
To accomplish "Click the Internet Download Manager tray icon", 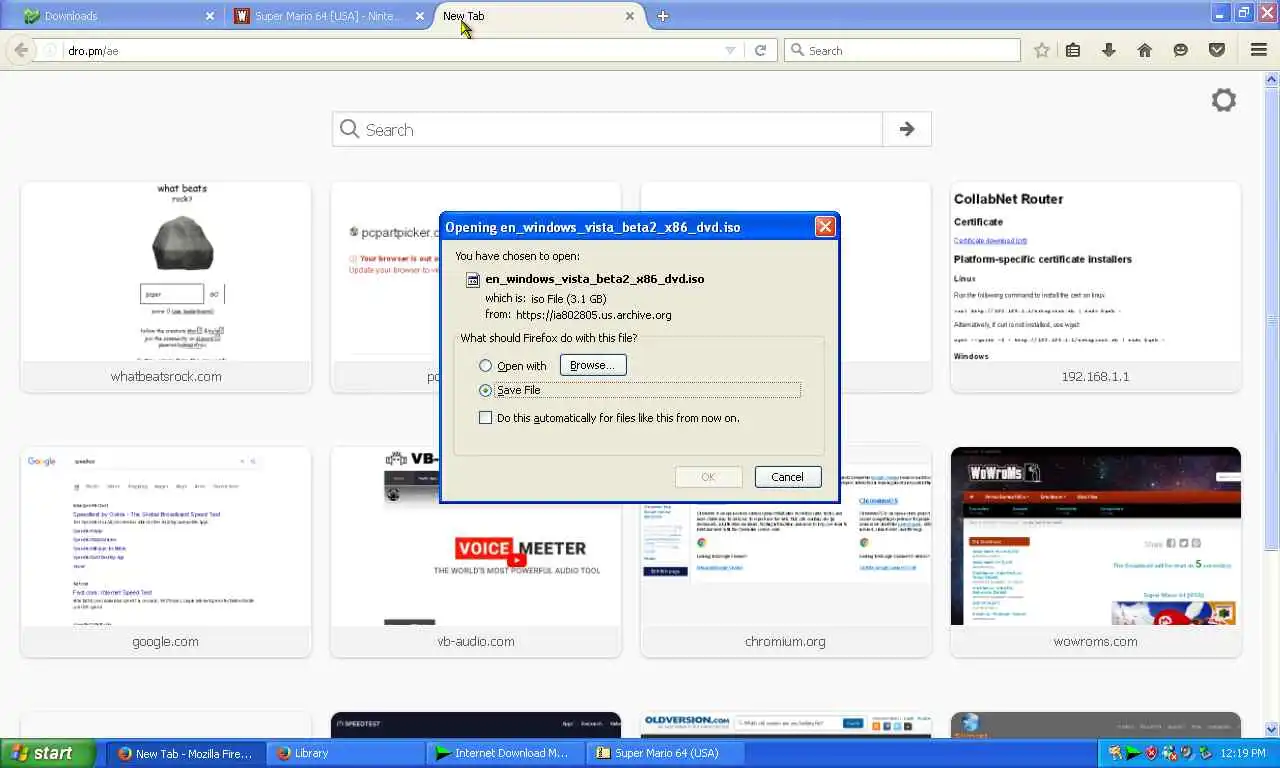I will coord(1133,753).
